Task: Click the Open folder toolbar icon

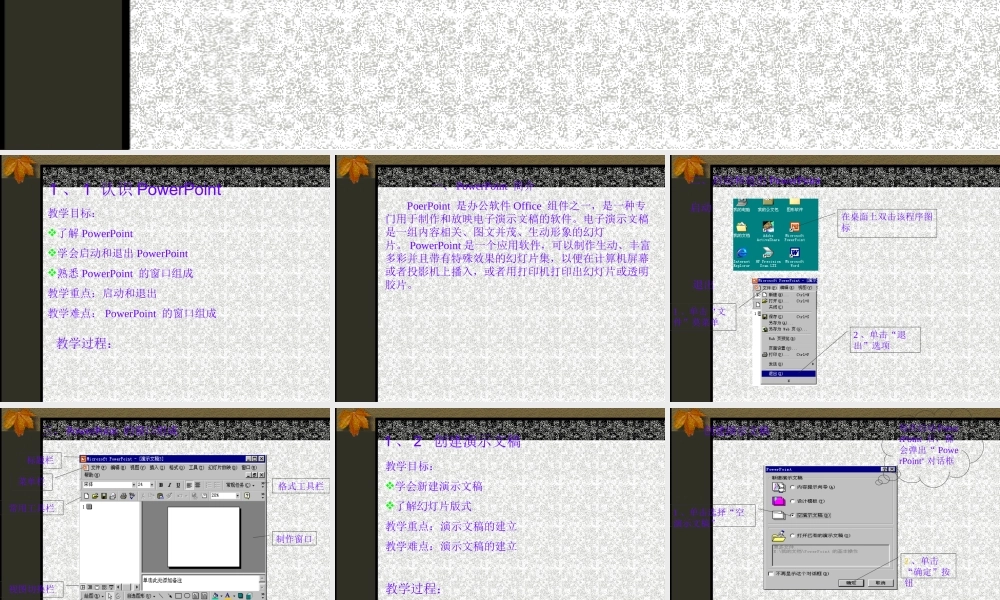Action: coord(95,496)
